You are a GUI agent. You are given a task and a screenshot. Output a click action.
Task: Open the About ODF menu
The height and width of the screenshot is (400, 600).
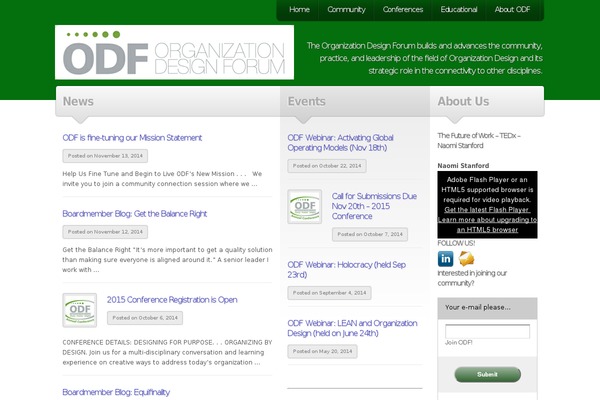[x=512, y=10]
